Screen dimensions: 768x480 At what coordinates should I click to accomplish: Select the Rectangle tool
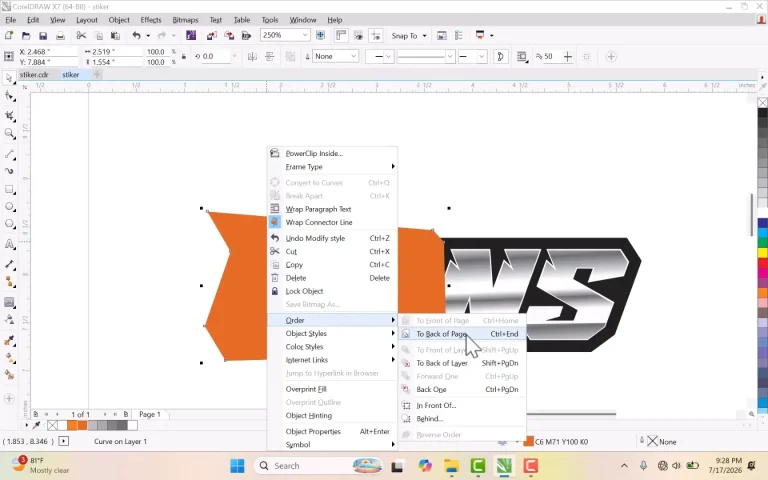9,190
